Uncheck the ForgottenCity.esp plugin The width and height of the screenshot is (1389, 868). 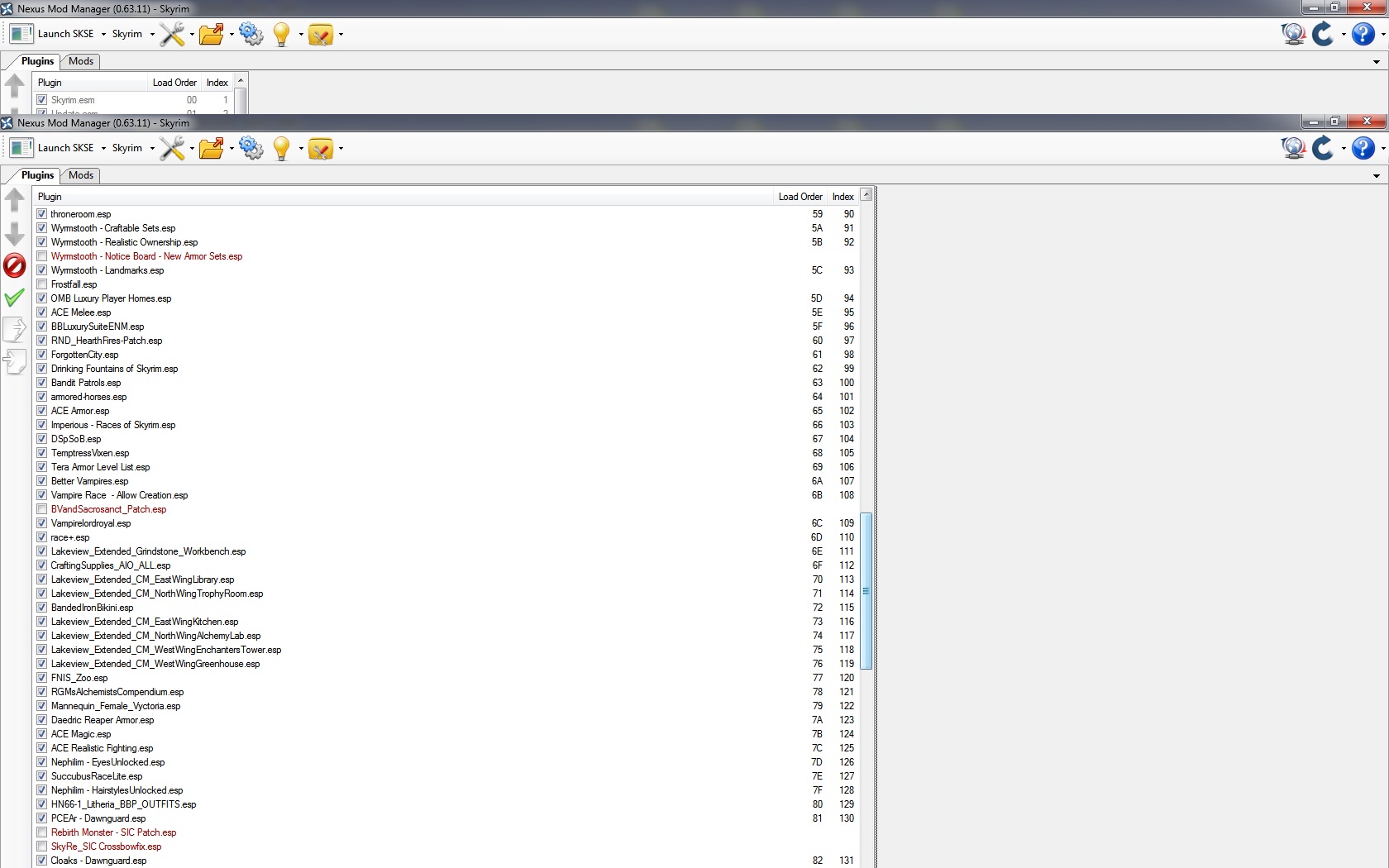[x=42, y=355]
